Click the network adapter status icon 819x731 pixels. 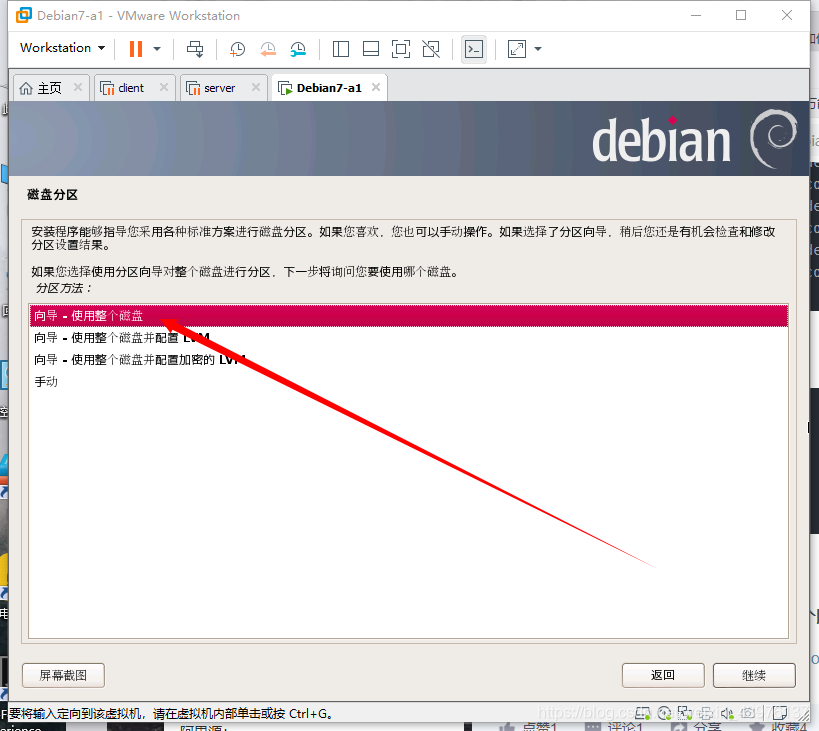coord(685,713)
